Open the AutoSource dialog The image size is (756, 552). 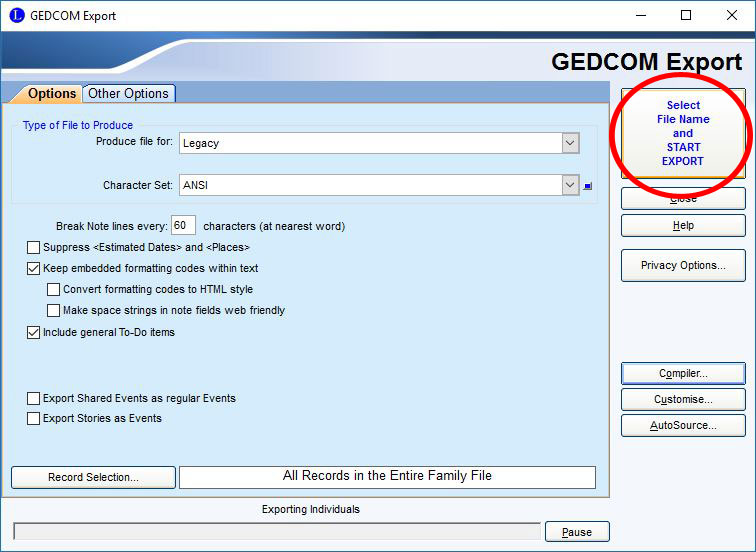click(x=683, y=426)
